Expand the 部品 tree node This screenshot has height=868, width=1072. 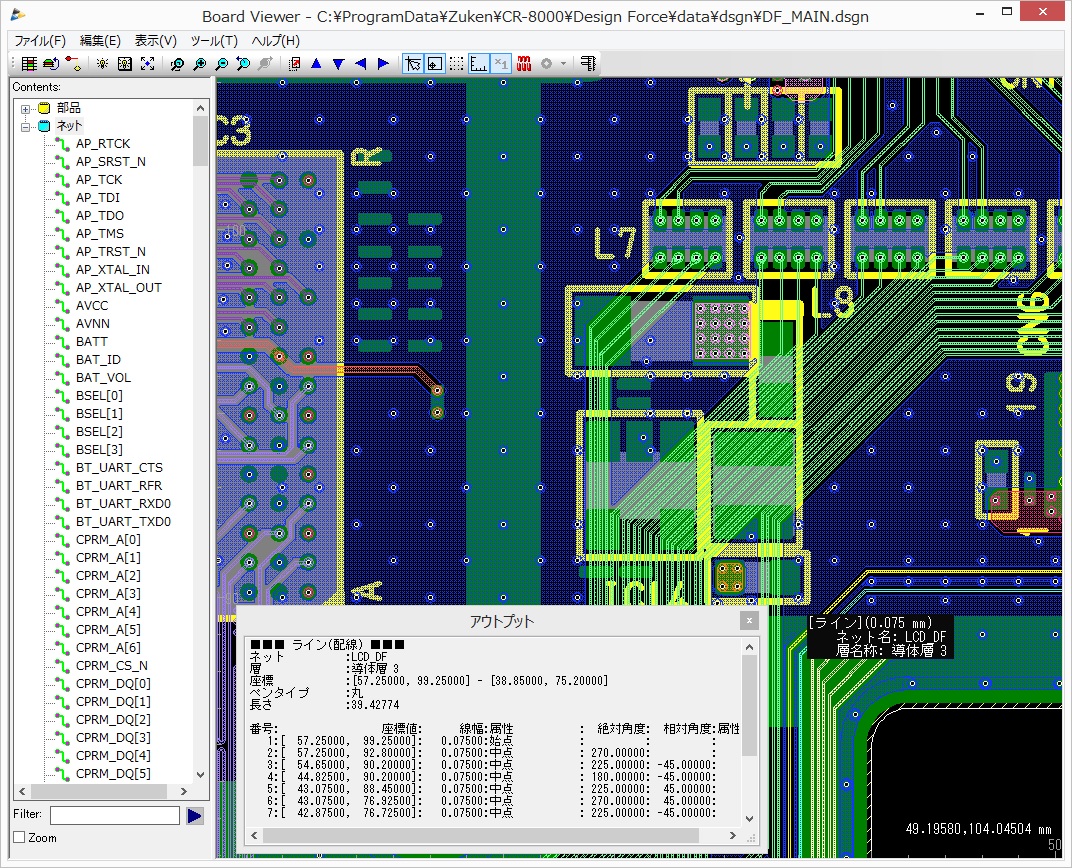(26, 108)
